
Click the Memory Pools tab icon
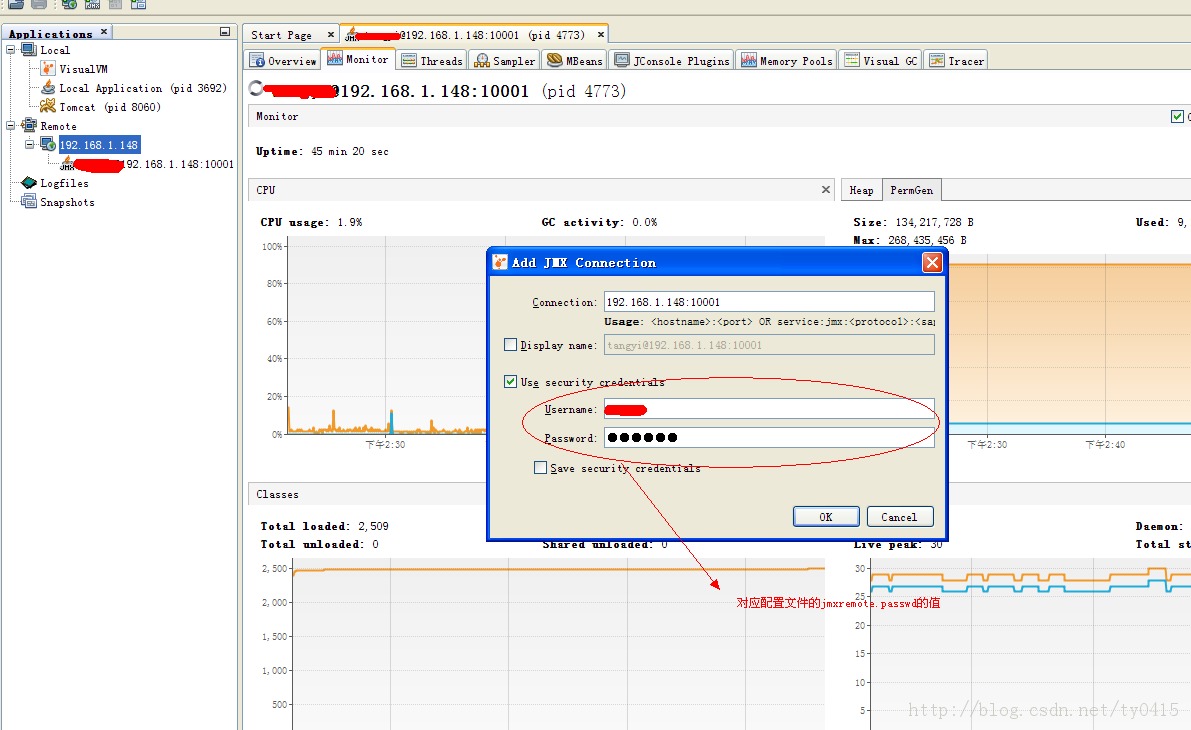(x=748, y=61)
